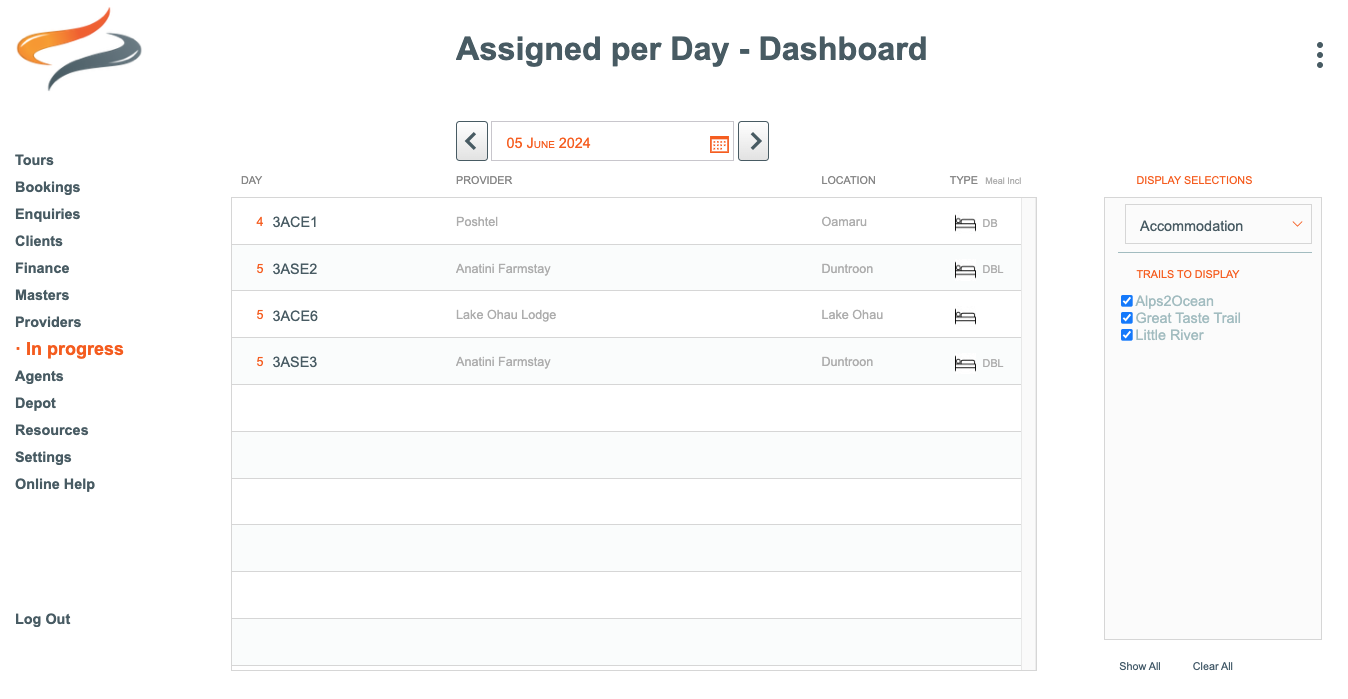Click Lake Ohau Lodge provider

tap(506, 314)
